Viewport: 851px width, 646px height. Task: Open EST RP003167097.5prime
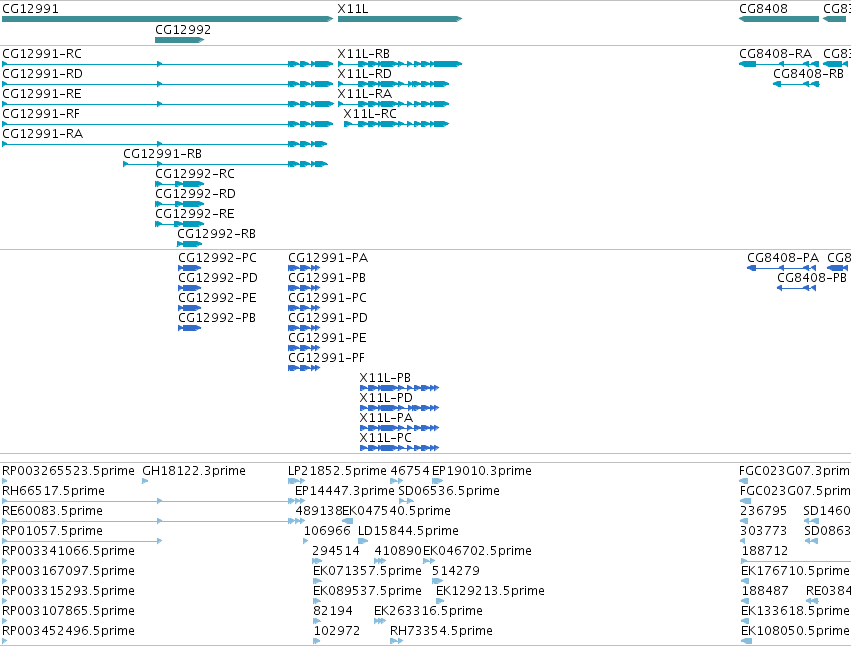[x=68, y=572]
